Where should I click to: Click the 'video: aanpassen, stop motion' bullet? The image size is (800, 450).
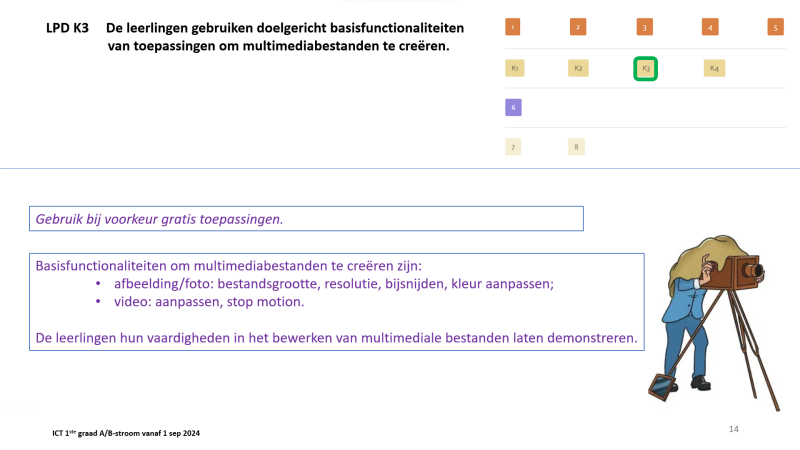[201, 301]
